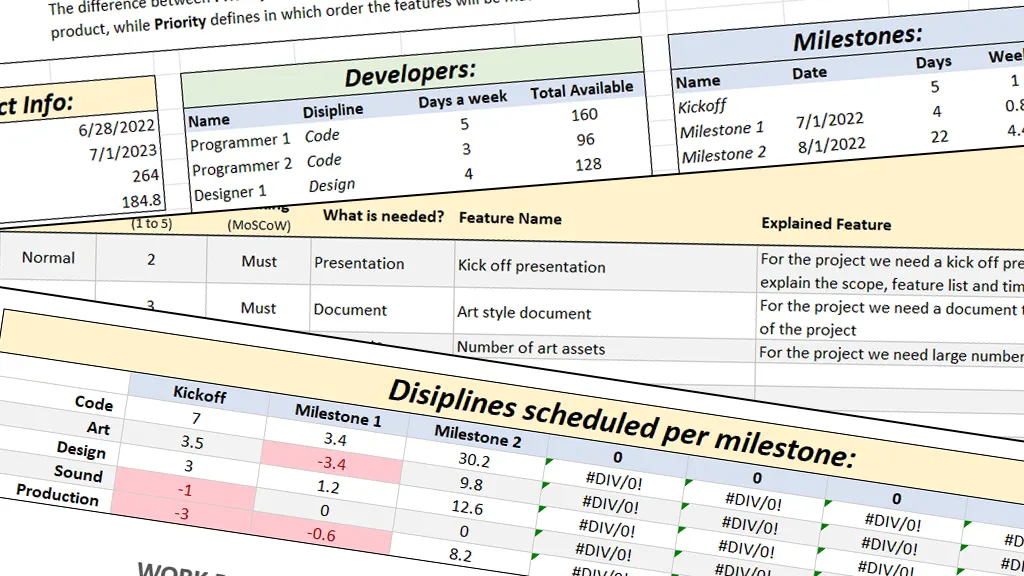Screen dimensions: 1024x576
Task: Click the Milestone 2 days value "22"
Action: tap(939, 136)
